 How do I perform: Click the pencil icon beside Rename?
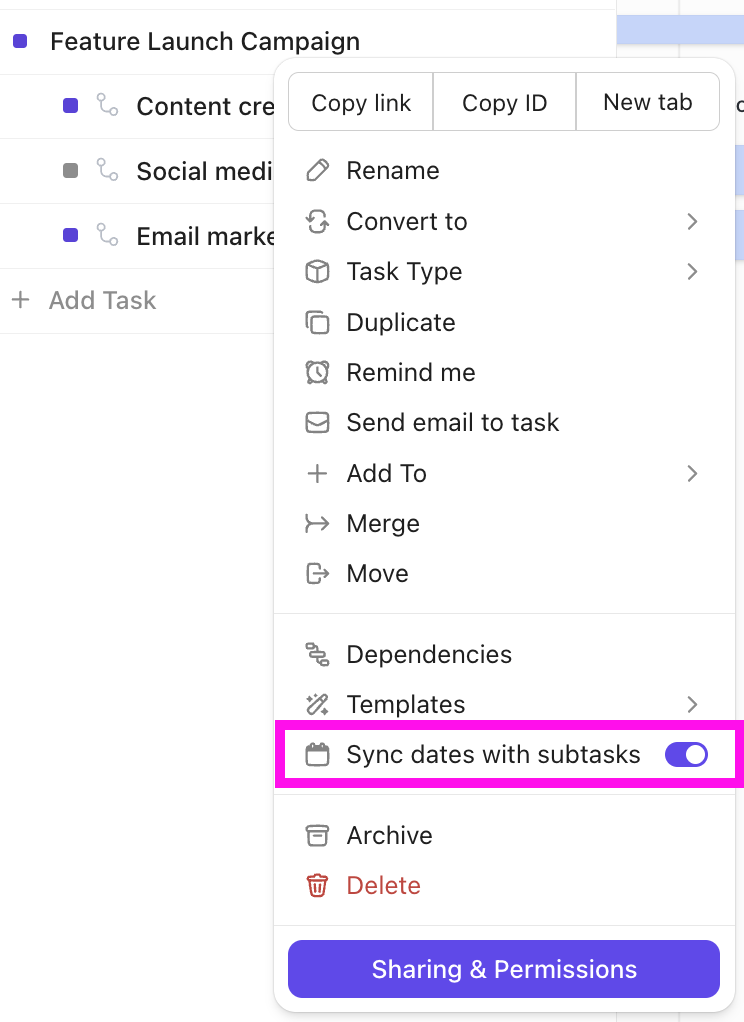(x=318, y=171)
